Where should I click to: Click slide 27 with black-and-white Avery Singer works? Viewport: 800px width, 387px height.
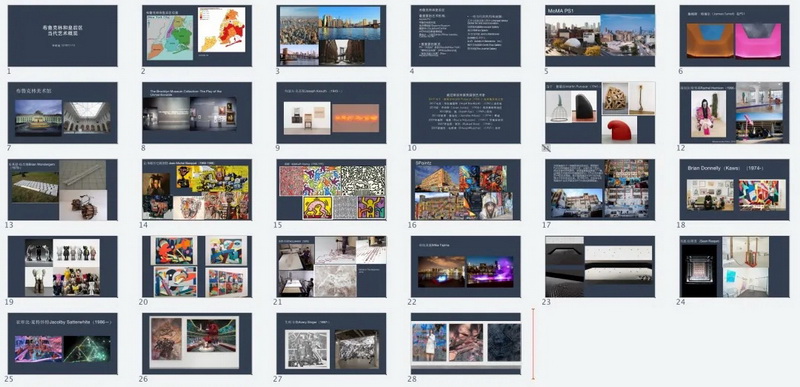[331, 344]
